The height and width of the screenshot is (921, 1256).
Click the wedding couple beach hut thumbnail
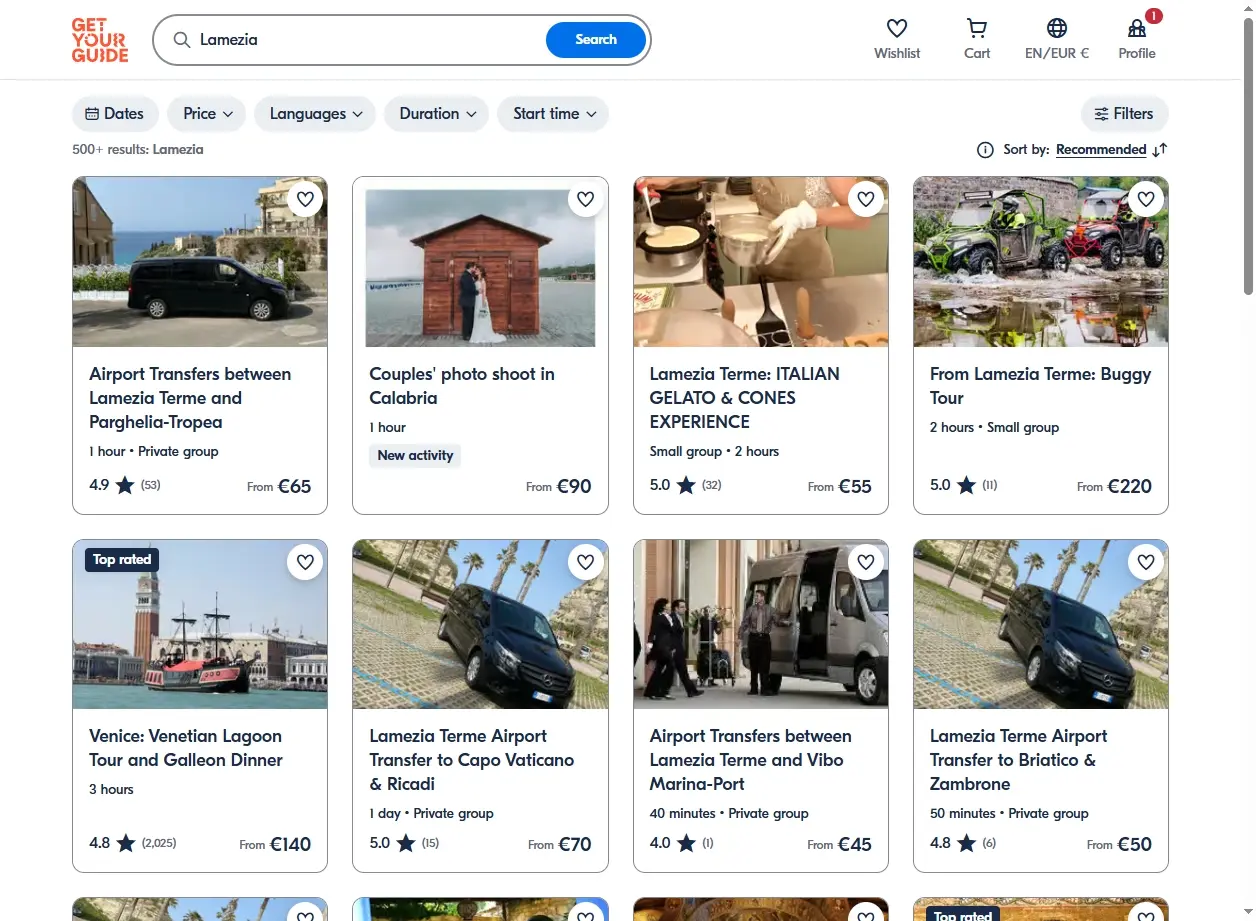(480, 262)
